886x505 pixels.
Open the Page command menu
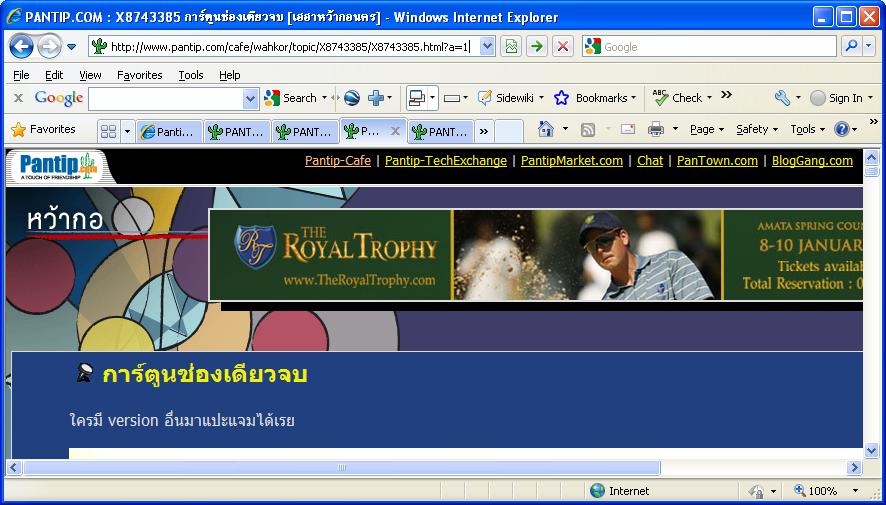click(707, 129)
